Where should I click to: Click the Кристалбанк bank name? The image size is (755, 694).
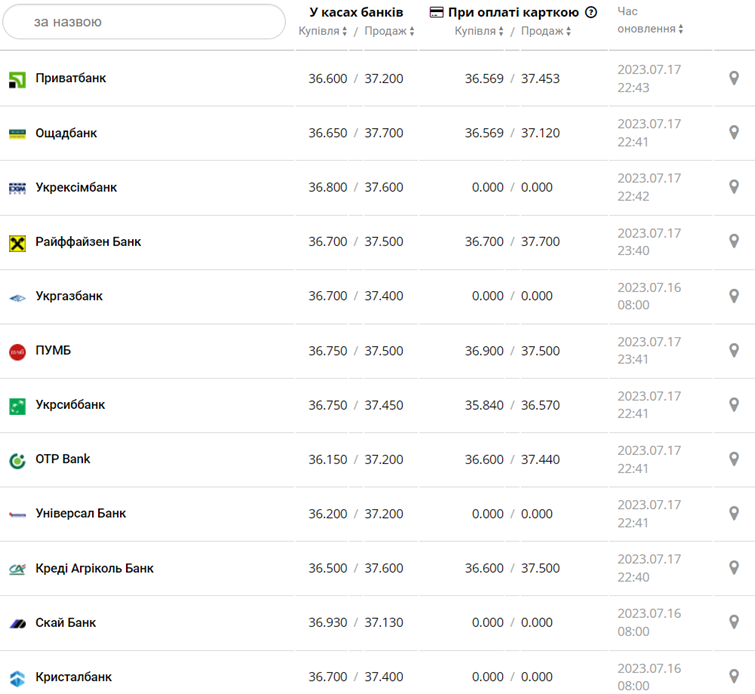tap(73, 677)
